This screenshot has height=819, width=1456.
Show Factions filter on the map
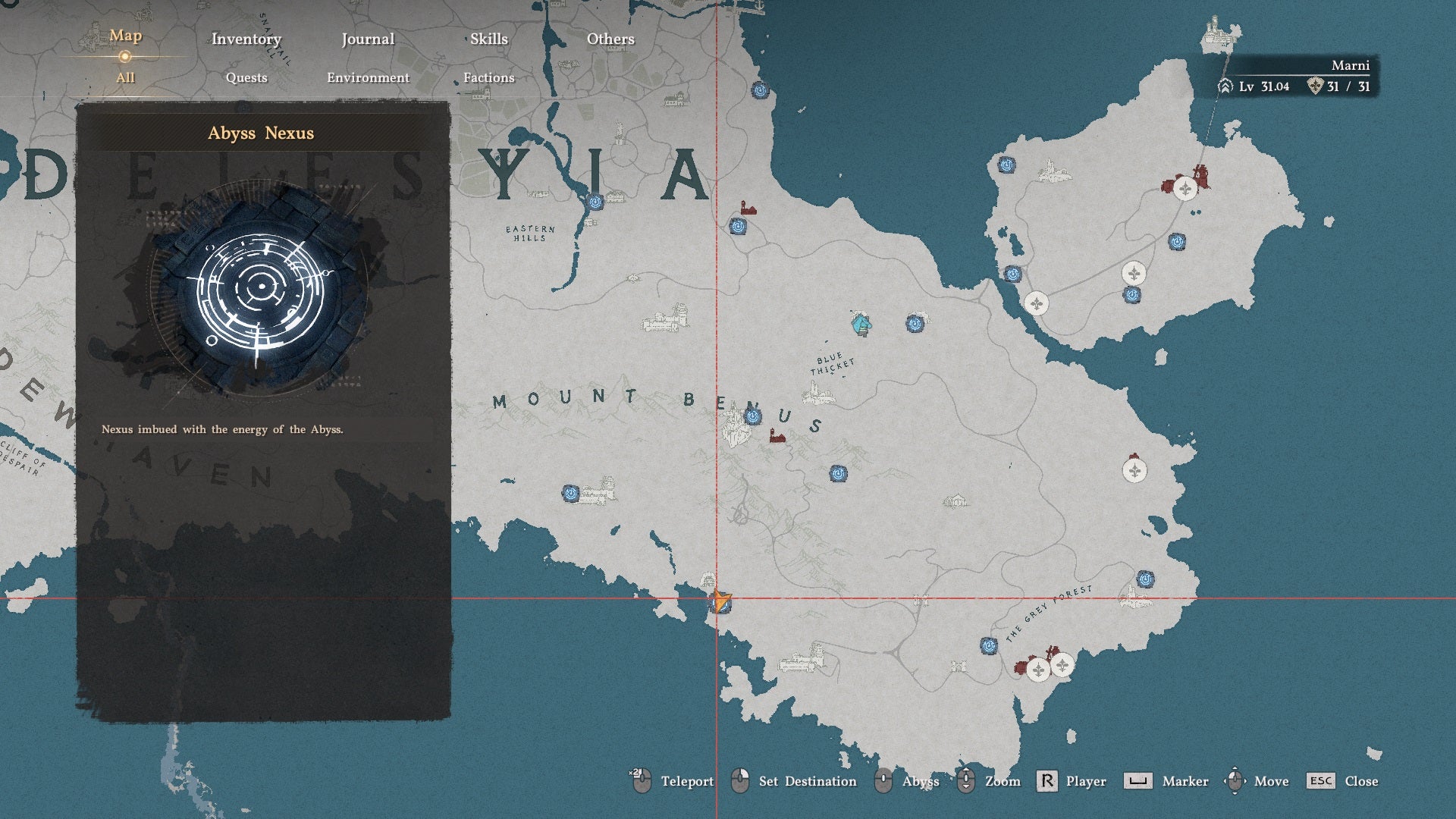coord(489,77)
